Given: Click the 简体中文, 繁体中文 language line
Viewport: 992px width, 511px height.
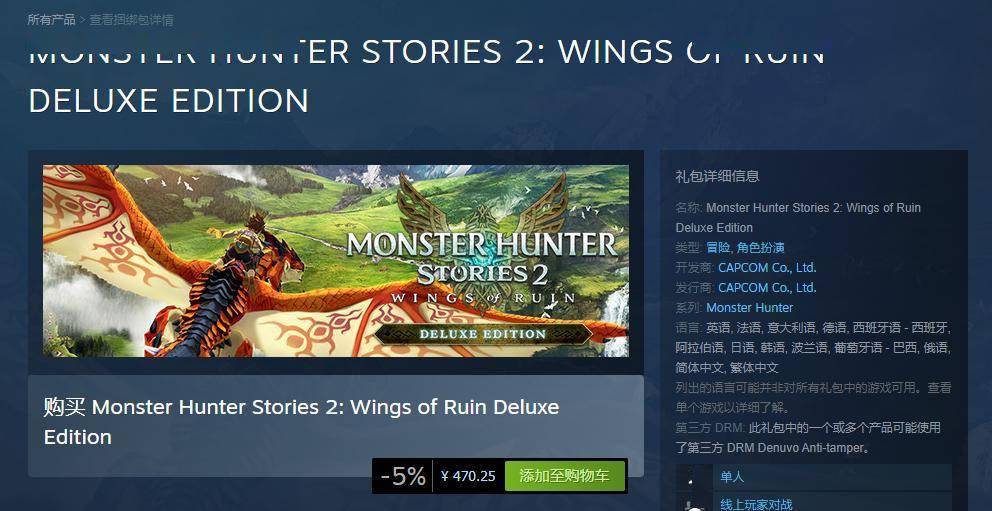Looking at the screenshot, I should click(727, 367).
